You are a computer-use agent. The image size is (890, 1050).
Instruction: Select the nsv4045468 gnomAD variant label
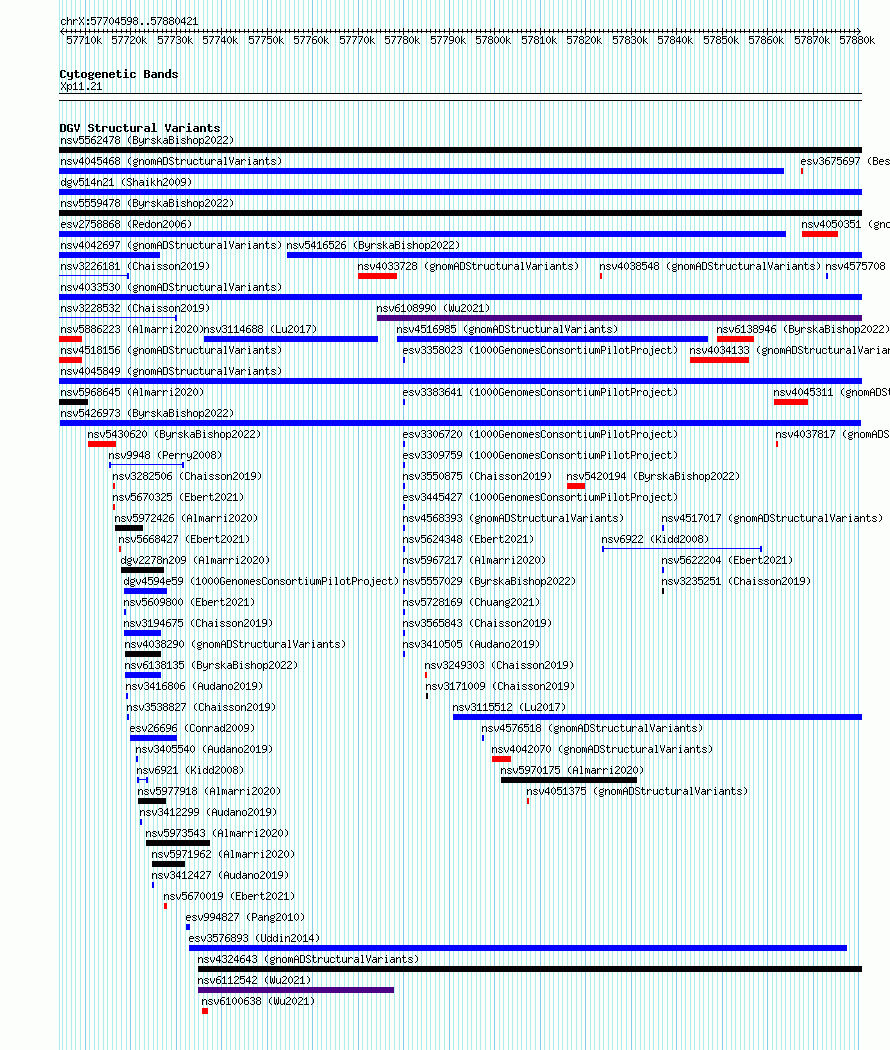pos(171,161)
